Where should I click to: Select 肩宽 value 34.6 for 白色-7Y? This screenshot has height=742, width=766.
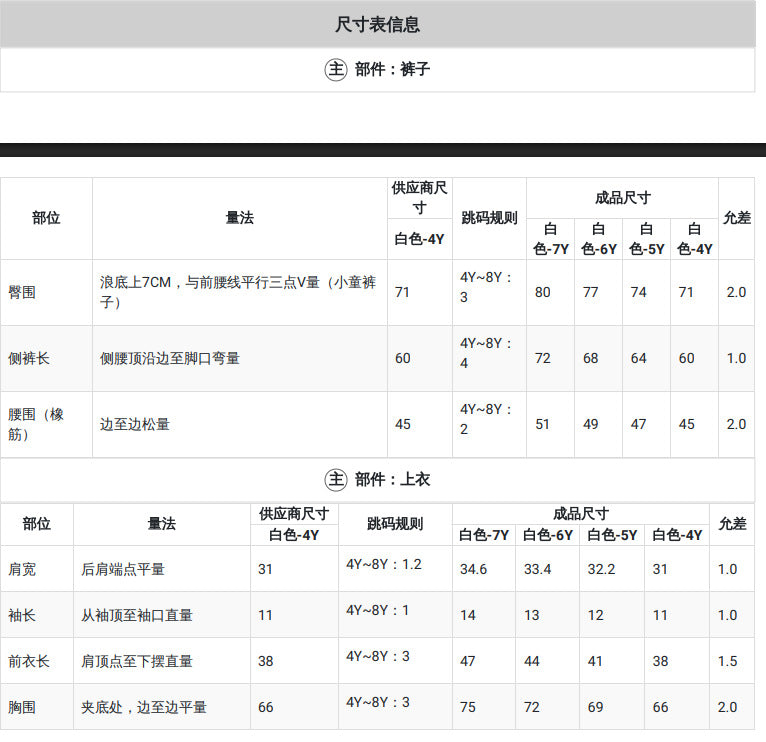[x=473, y=569]
